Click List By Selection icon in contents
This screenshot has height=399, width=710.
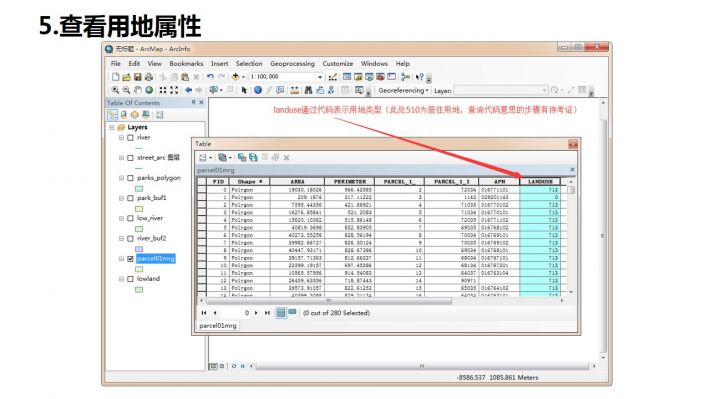pos(145,115)
